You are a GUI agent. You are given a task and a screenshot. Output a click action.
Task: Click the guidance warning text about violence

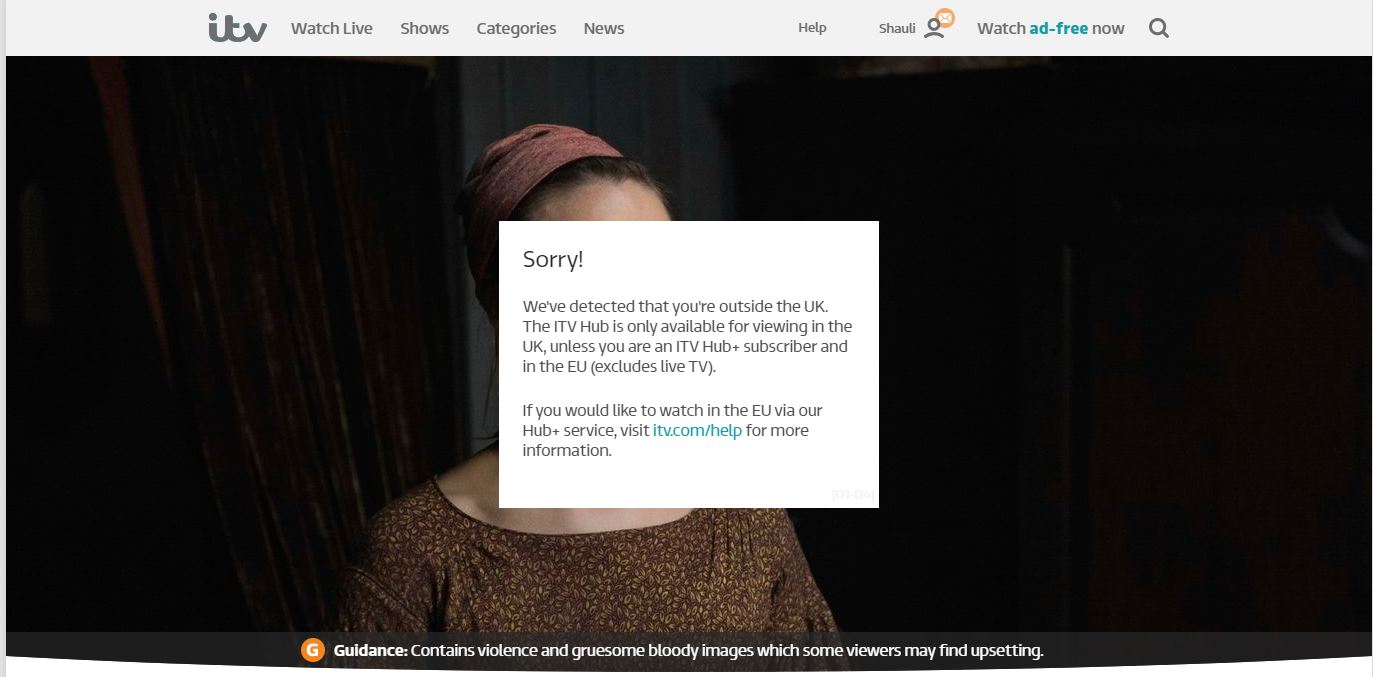(x=689, y=651)
